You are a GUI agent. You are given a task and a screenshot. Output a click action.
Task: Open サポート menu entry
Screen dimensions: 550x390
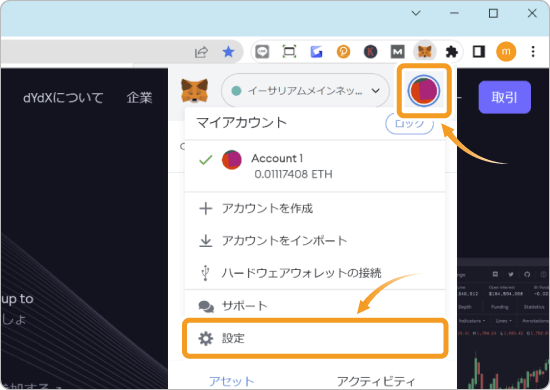[315, 306]
